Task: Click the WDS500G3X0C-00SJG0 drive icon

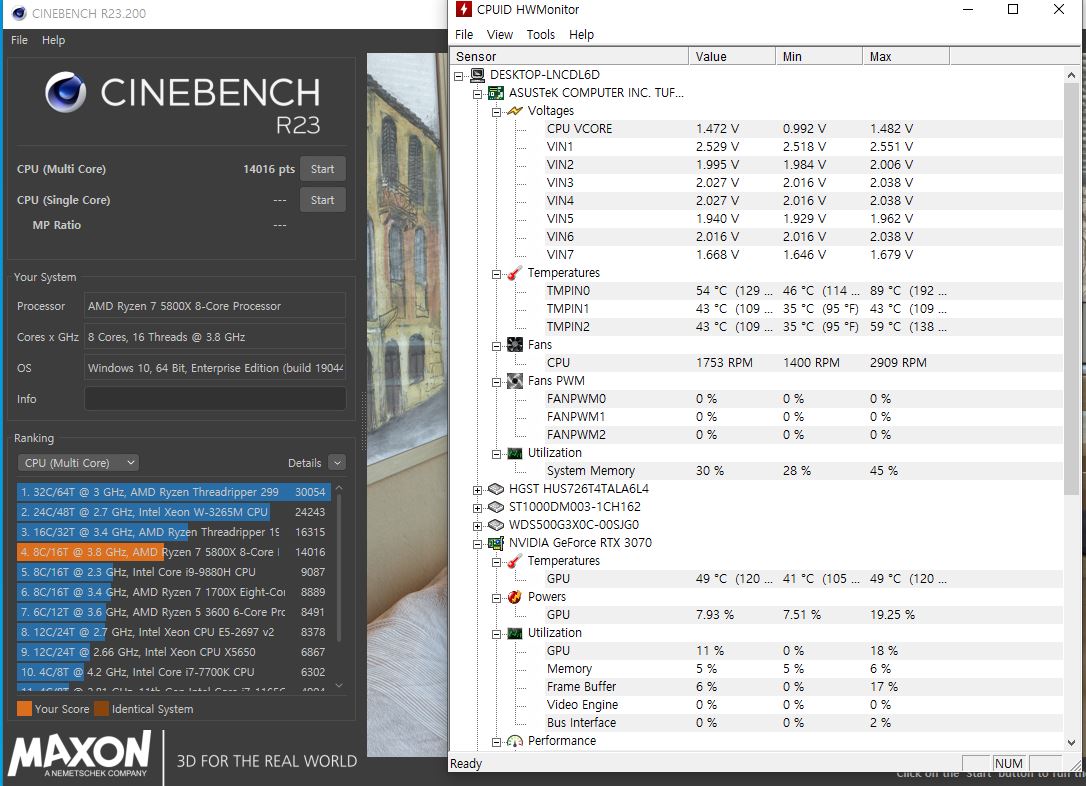Action: click(x=496, y=525)
